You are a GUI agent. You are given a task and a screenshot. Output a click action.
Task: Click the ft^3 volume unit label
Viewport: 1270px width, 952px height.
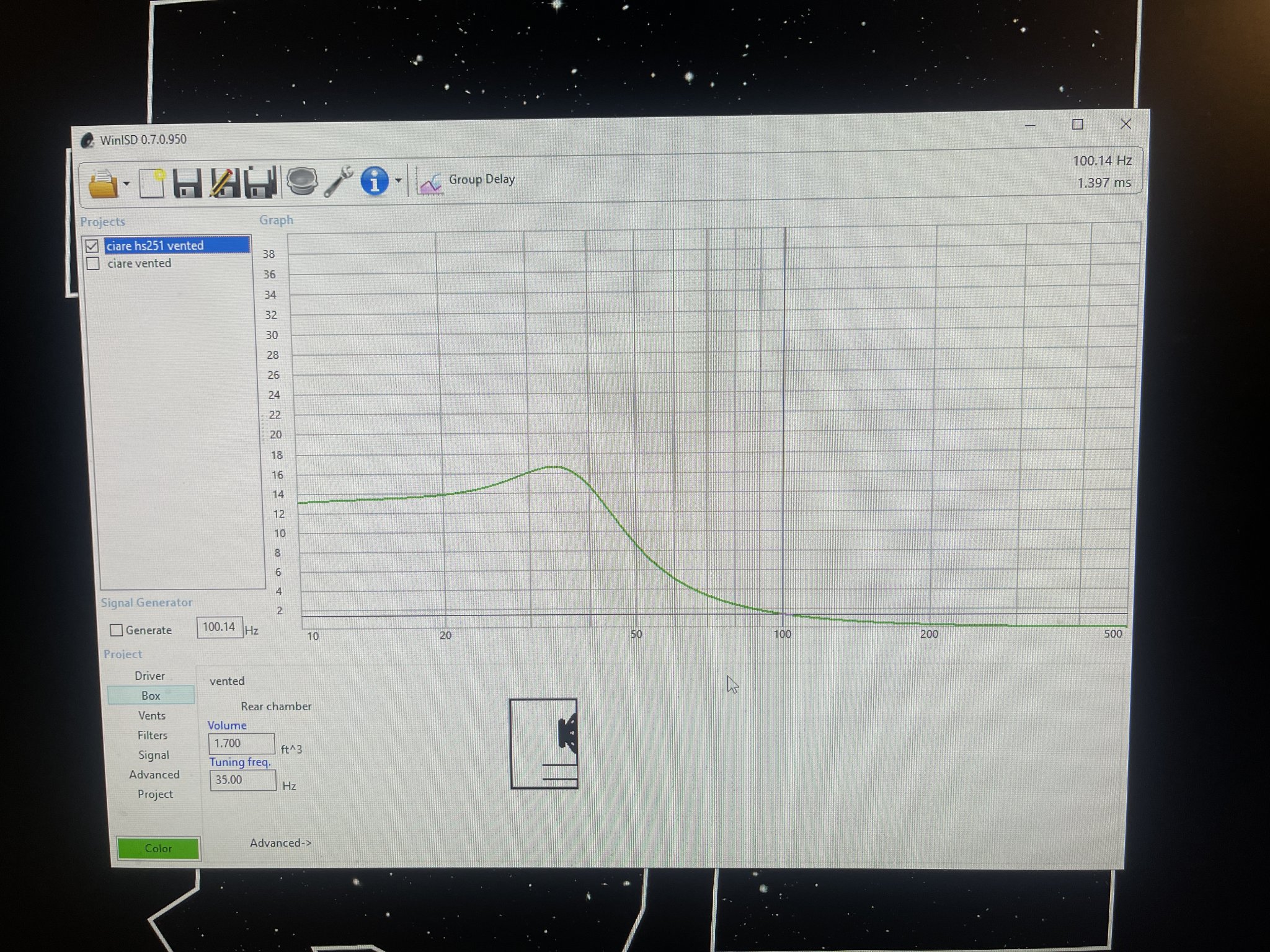tap(291, 749)
